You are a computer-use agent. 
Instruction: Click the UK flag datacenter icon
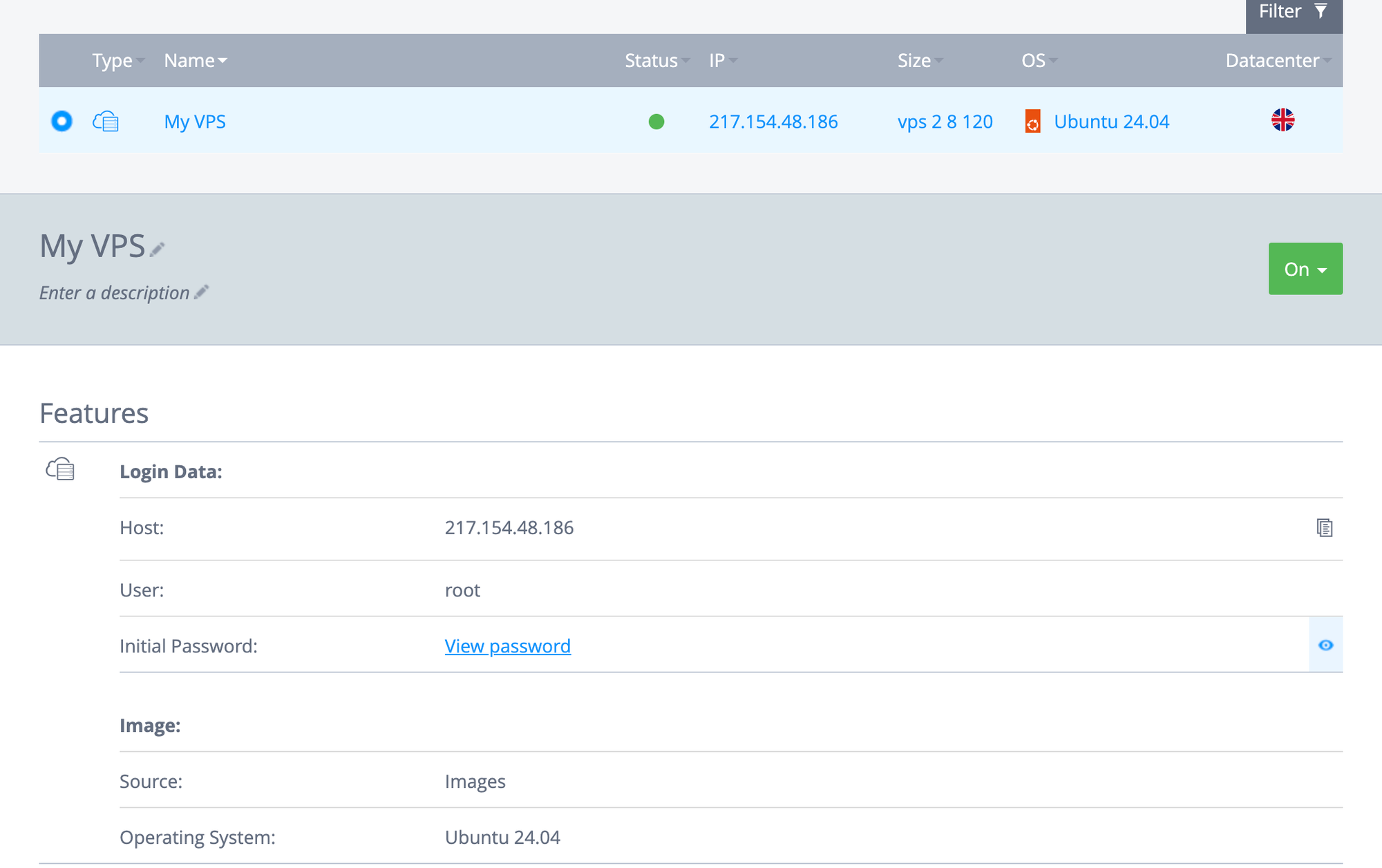pyautogui.click(x=1282, y=120)
